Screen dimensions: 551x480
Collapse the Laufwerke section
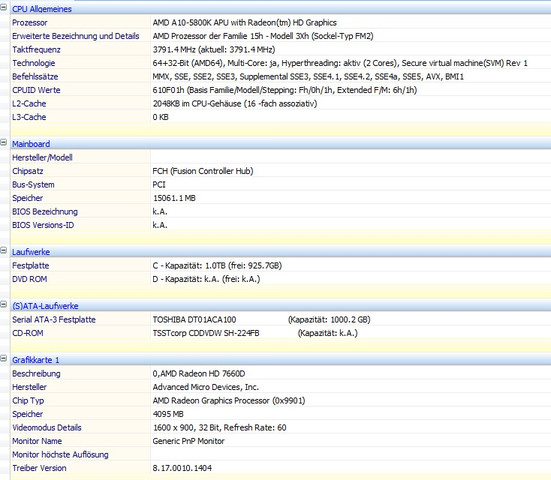point(4,251)
